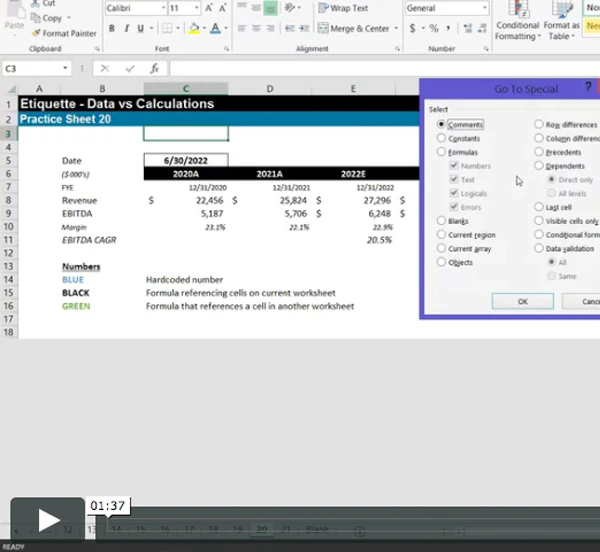600x552 pixels.
Task: Click Merge & Center button
Action: [354, 28]
